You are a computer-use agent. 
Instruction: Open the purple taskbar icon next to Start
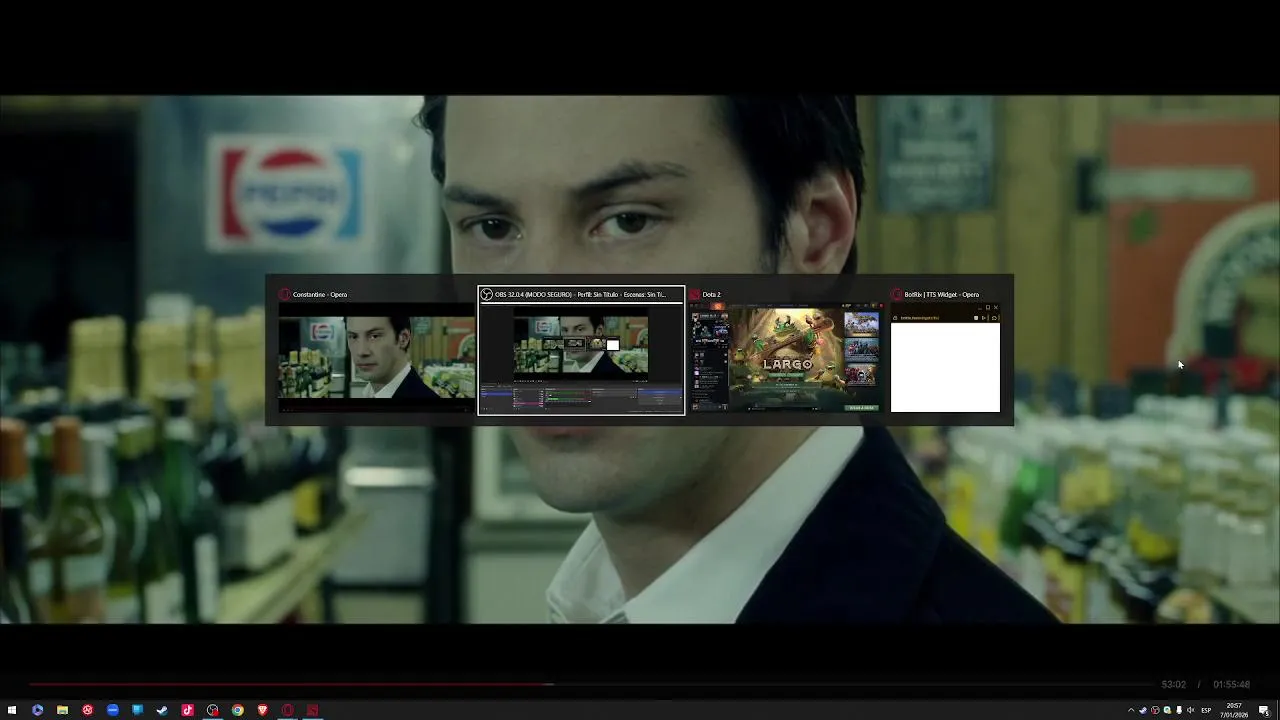[x=37, y=710]
